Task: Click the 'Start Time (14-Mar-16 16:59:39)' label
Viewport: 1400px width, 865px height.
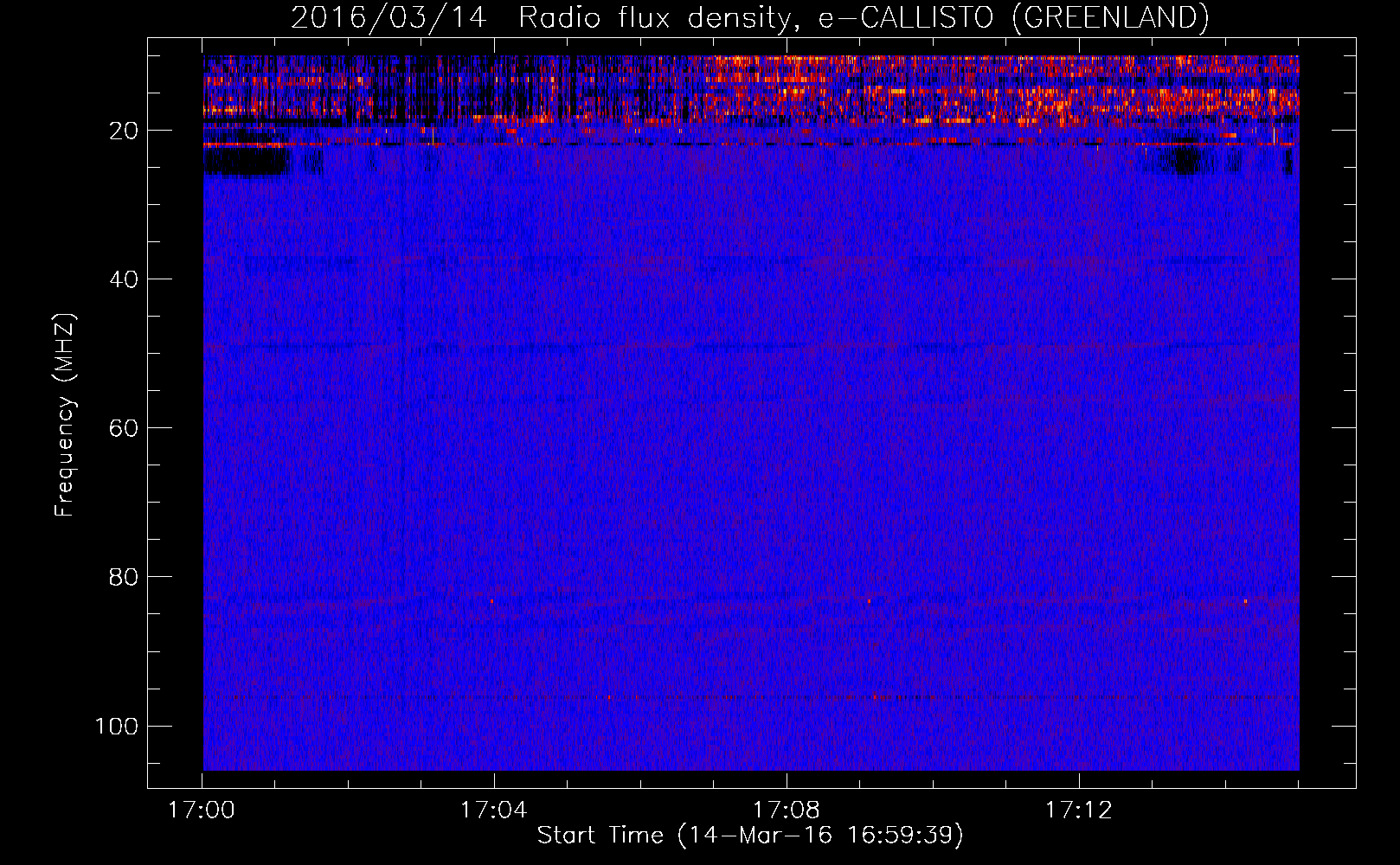Action: click(x=750, y=836)
